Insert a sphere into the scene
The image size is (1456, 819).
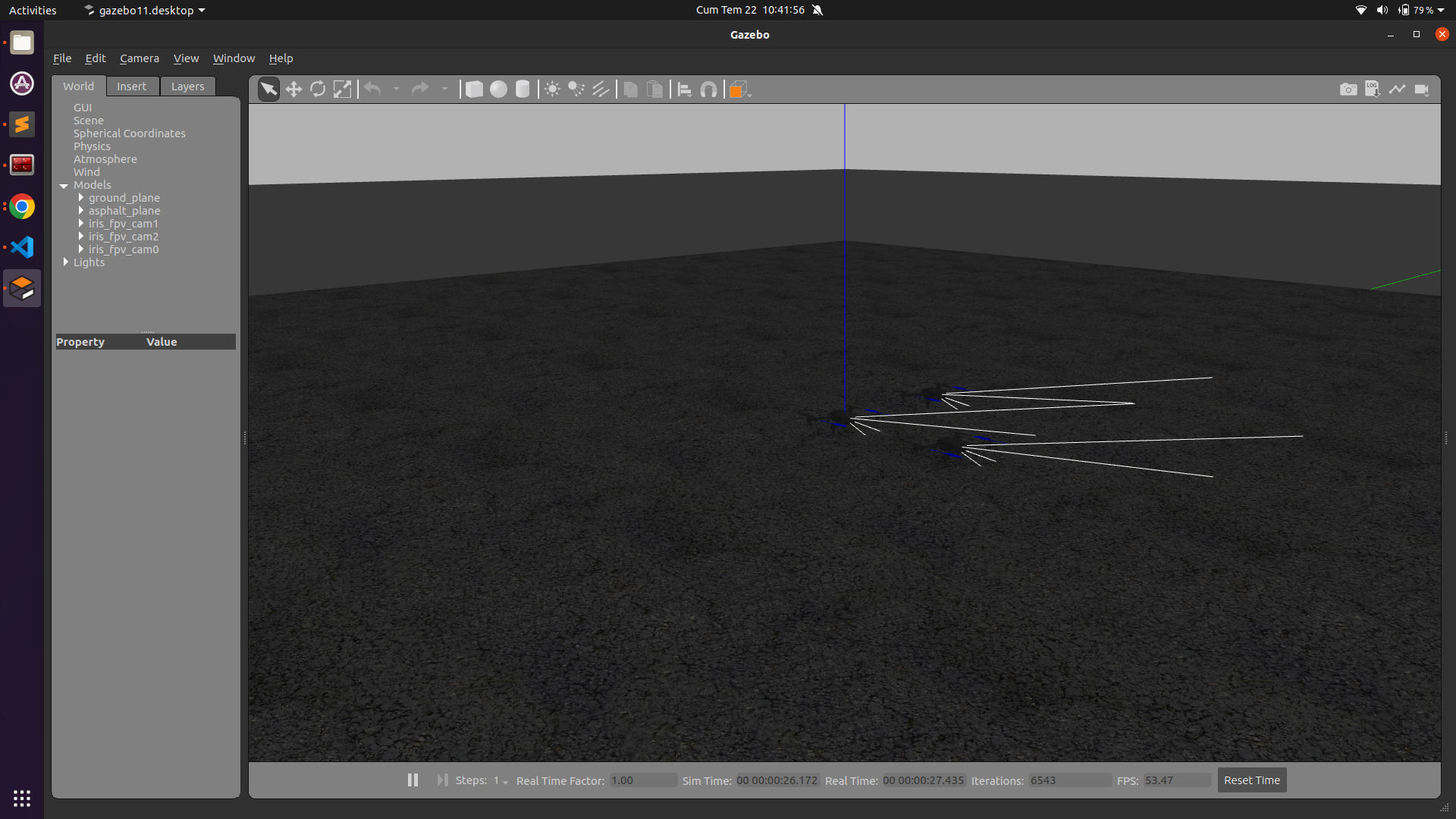coord(498,89)
